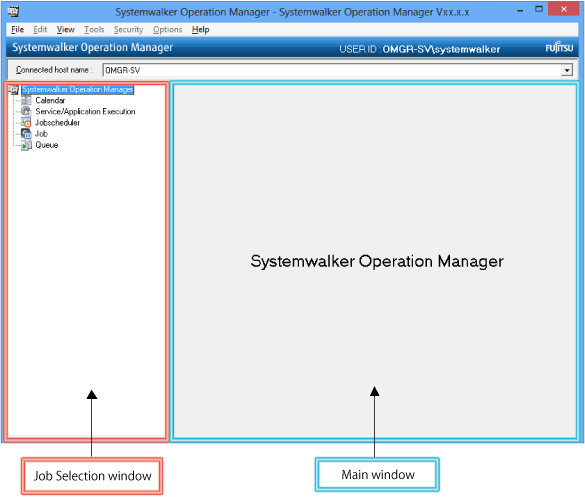Minimize the Systemwalker Operation Manager window
The image size is (585, 497).
coord(520,10)
